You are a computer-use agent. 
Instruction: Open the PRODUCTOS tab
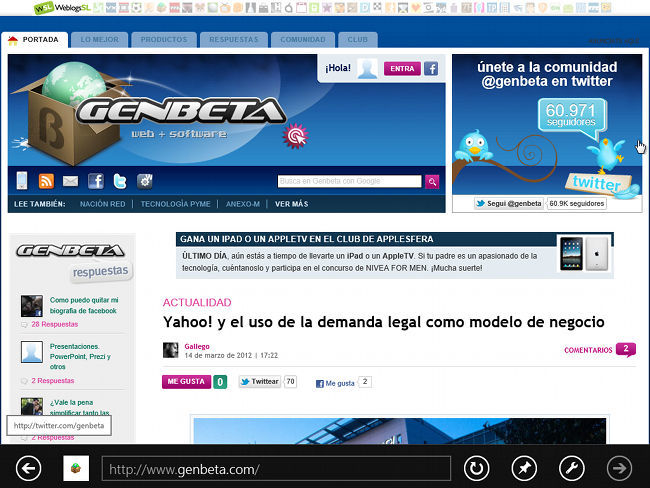164,40
